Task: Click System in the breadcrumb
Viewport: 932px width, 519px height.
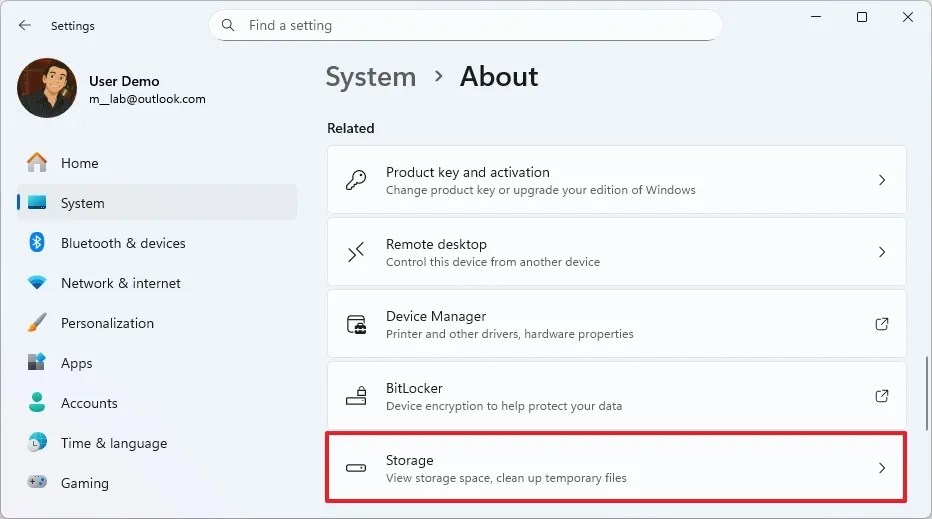Action: point(371,77)
